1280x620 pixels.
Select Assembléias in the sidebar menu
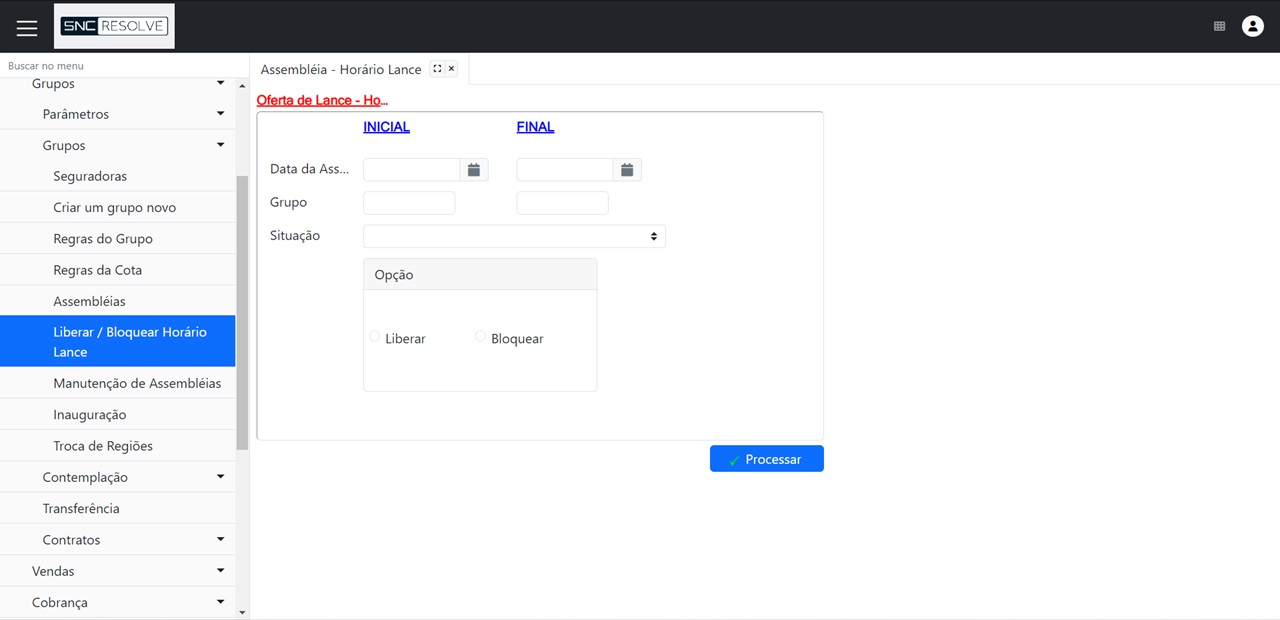[x=89, y=301]
